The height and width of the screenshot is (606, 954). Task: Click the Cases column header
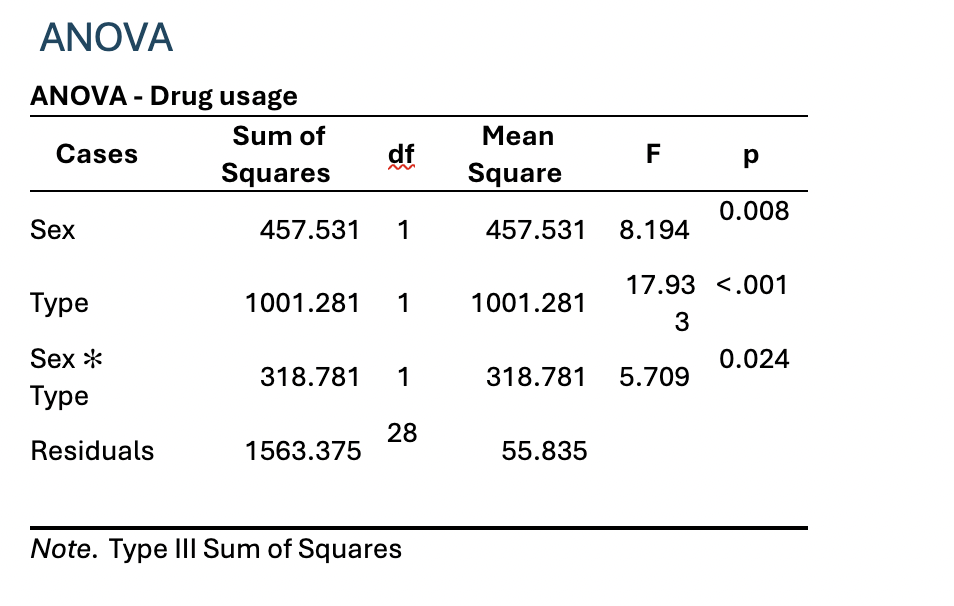pyautogui.click(x=97, y=154)
